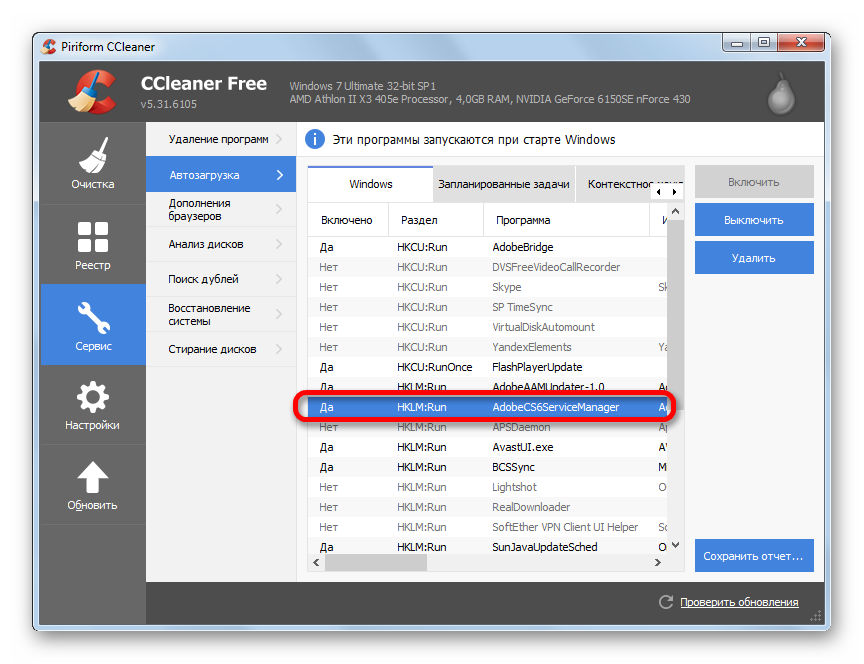
Task: Select the Windows startup tab
Action: 370,184
